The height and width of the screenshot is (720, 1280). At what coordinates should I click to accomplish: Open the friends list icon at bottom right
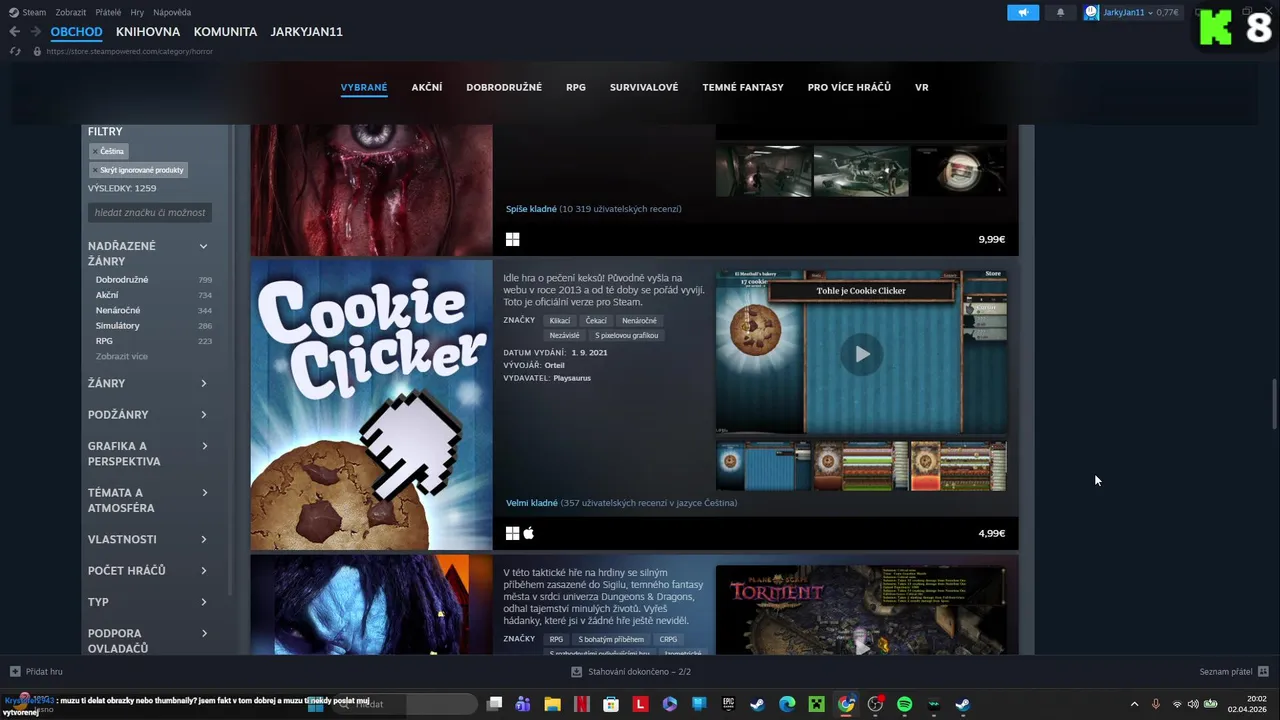(1263, 672)
